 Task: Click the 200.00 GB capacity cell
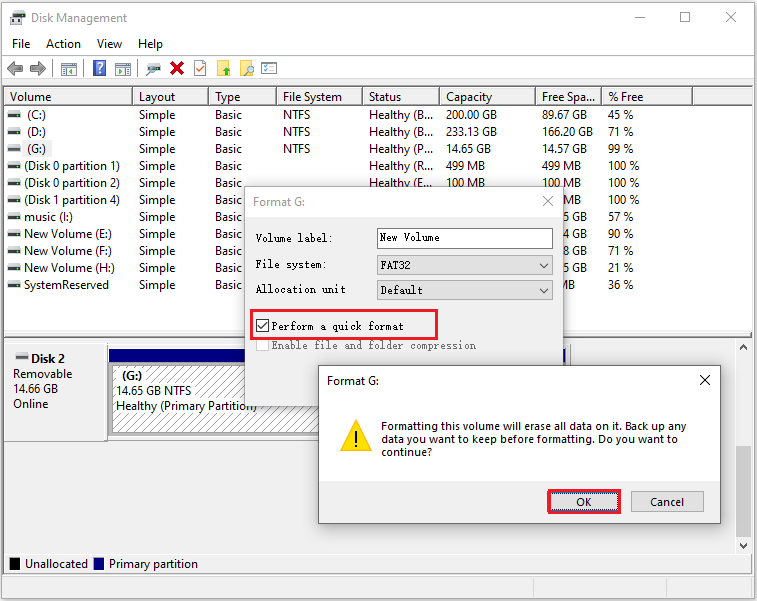pyautogui.click(x=471, y=115)
